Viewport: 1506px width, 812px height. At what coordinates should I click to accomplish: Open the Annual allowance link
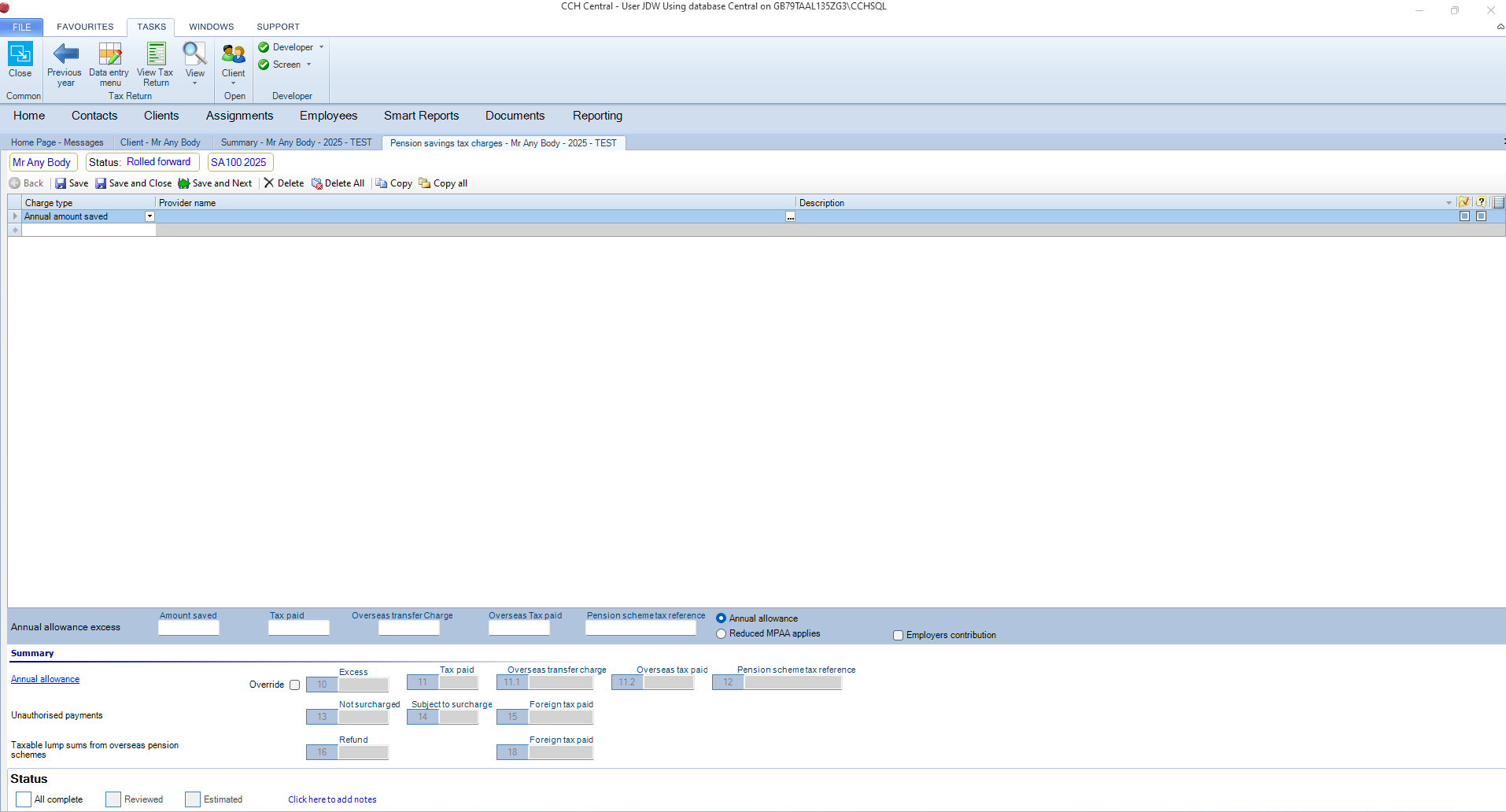point(45,679)
